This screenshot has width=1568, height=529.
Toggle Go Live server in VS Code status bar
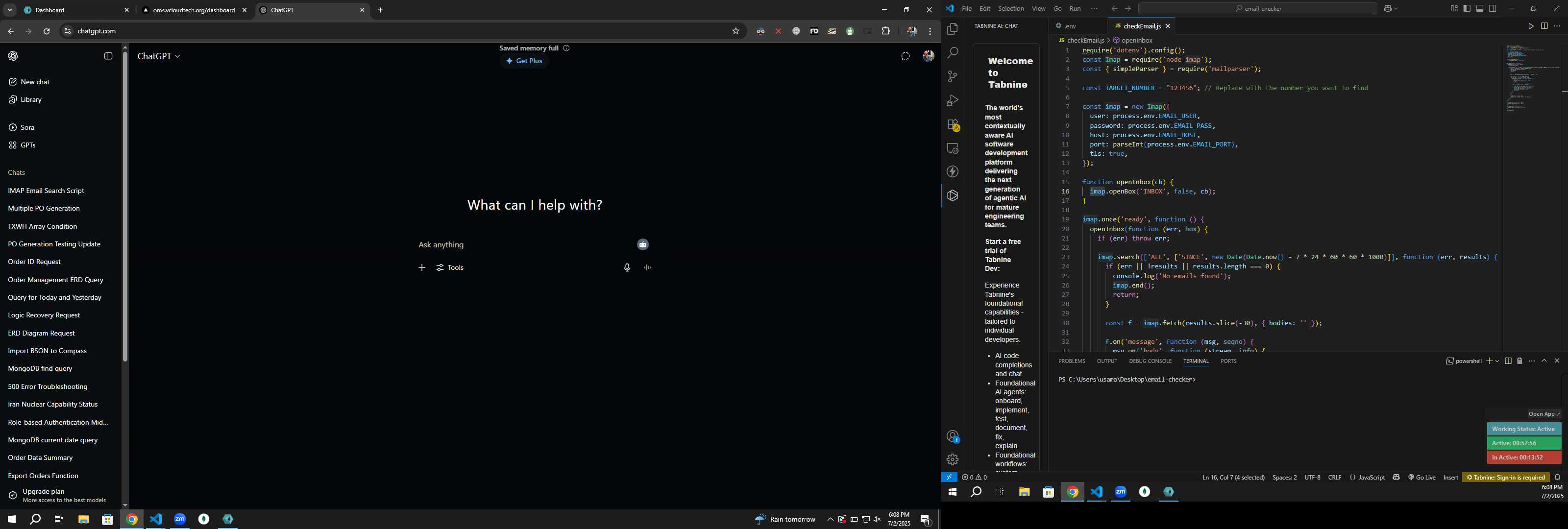pos(1421,477)
